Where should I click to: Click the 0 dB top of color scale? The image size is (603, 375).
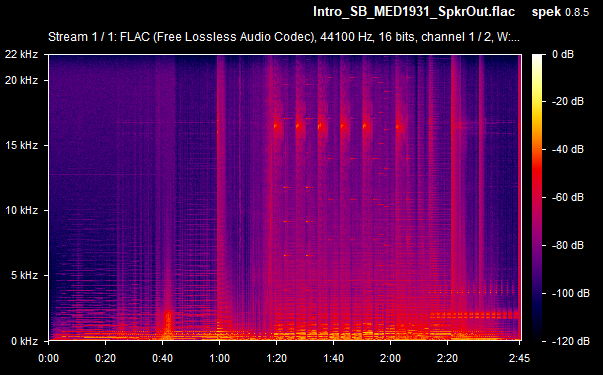pos(563,54)
